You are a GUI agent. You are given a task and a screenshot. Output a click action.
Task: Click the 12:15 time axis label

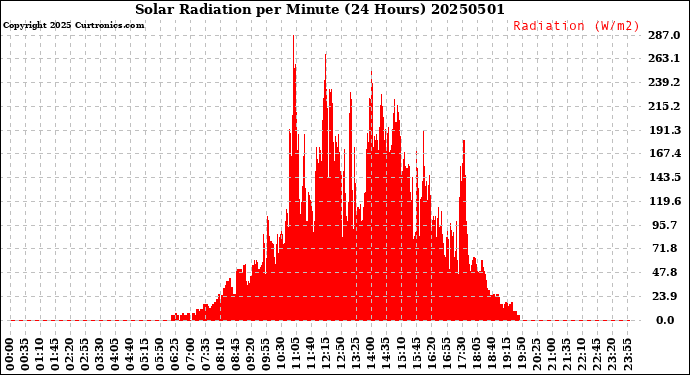pyautogui.click(x=326, y=355)
